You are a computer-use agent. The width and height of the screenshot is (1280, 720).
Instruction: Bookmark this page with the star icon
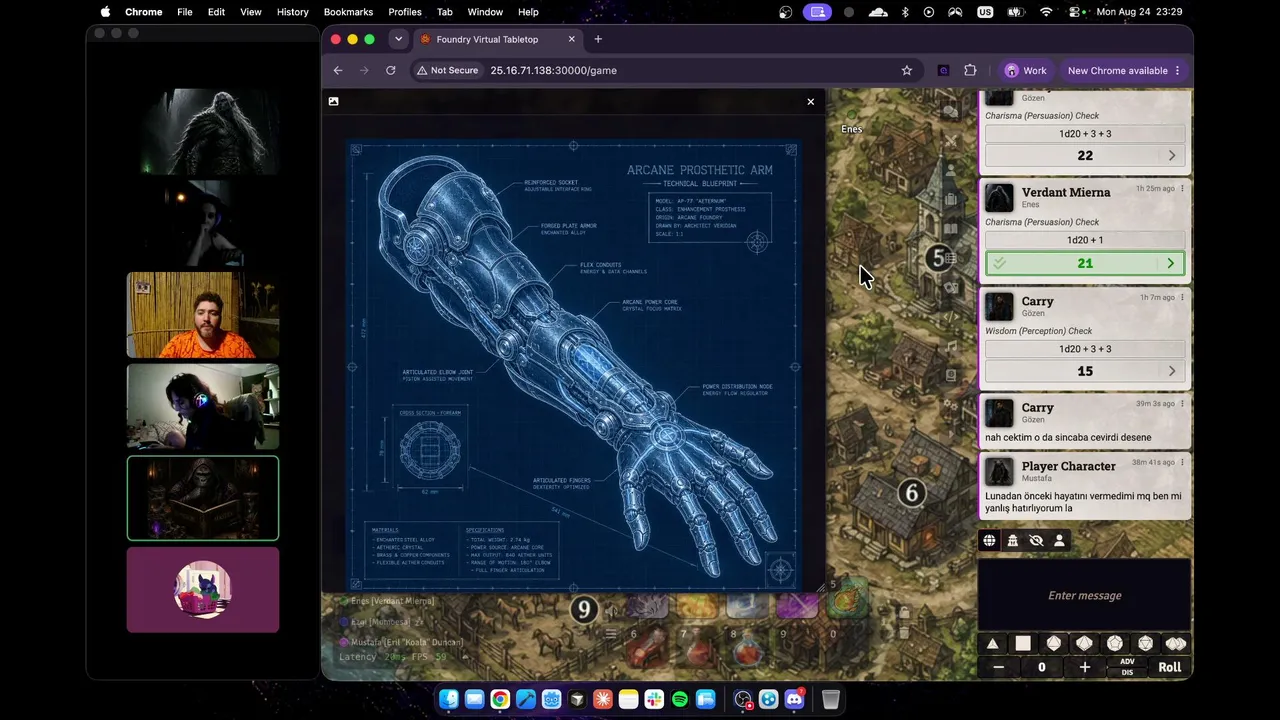(x=907, y=70)
